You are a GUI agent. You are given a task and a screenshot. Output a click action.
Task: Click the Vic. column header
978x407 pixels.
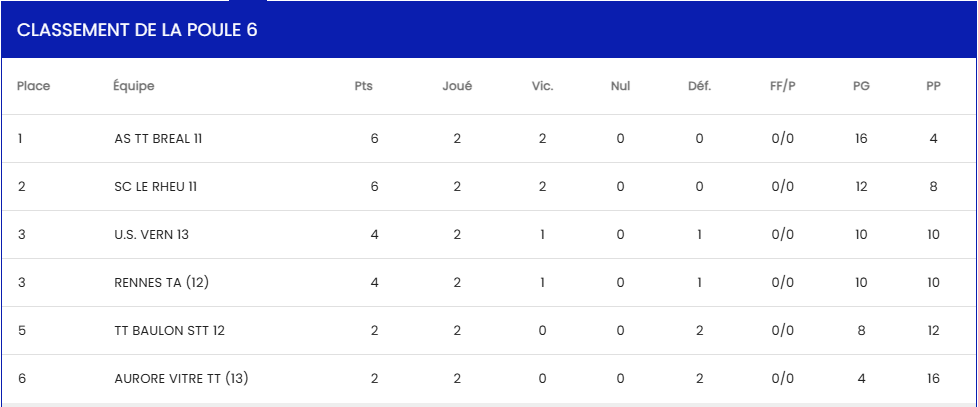(543, 87)
